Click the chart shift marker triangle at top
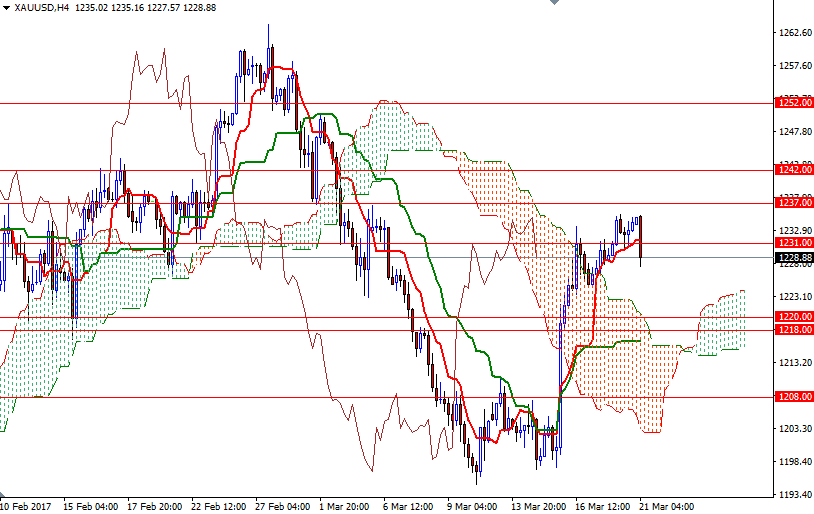 click(x=554, y=2)
